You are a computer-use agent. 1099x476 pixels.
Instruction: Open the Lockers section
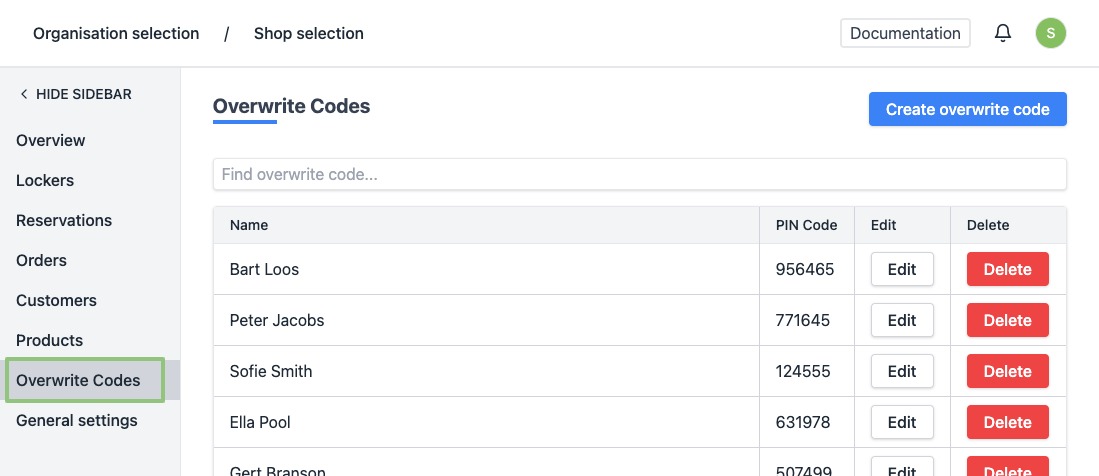click(45, 180)
